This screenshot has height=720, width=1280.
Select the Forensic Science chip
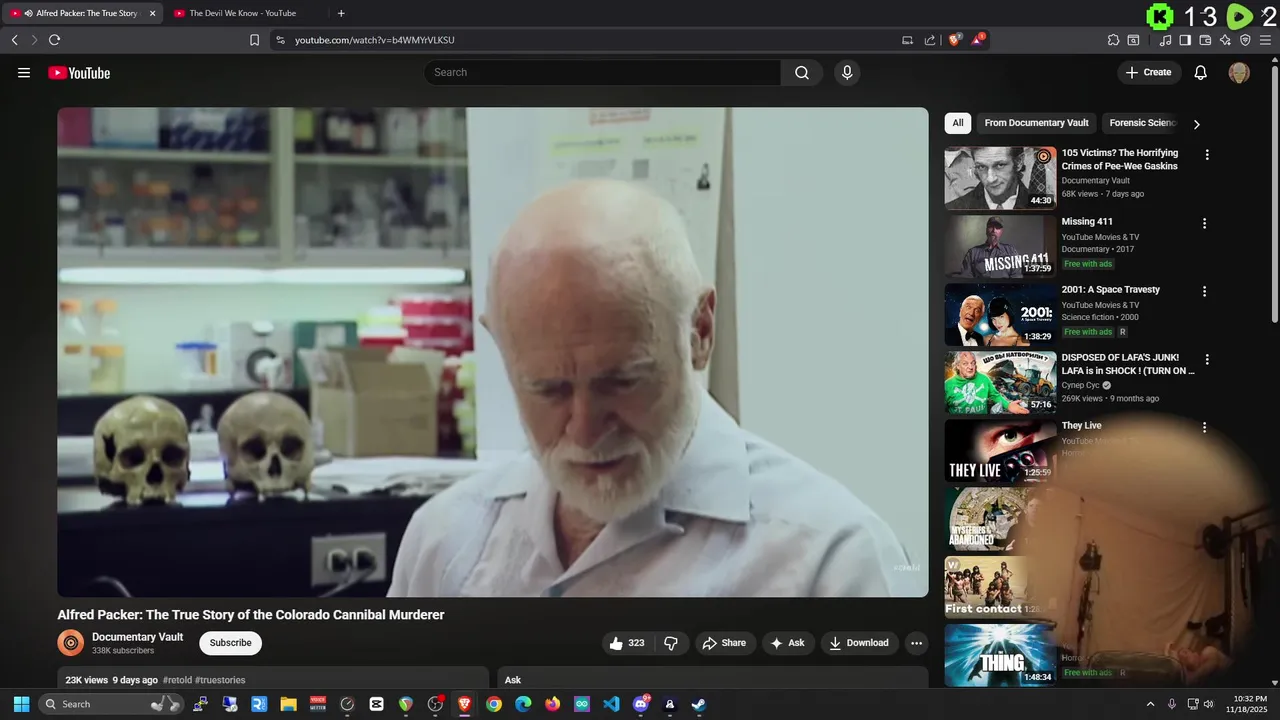point(1141,123)
